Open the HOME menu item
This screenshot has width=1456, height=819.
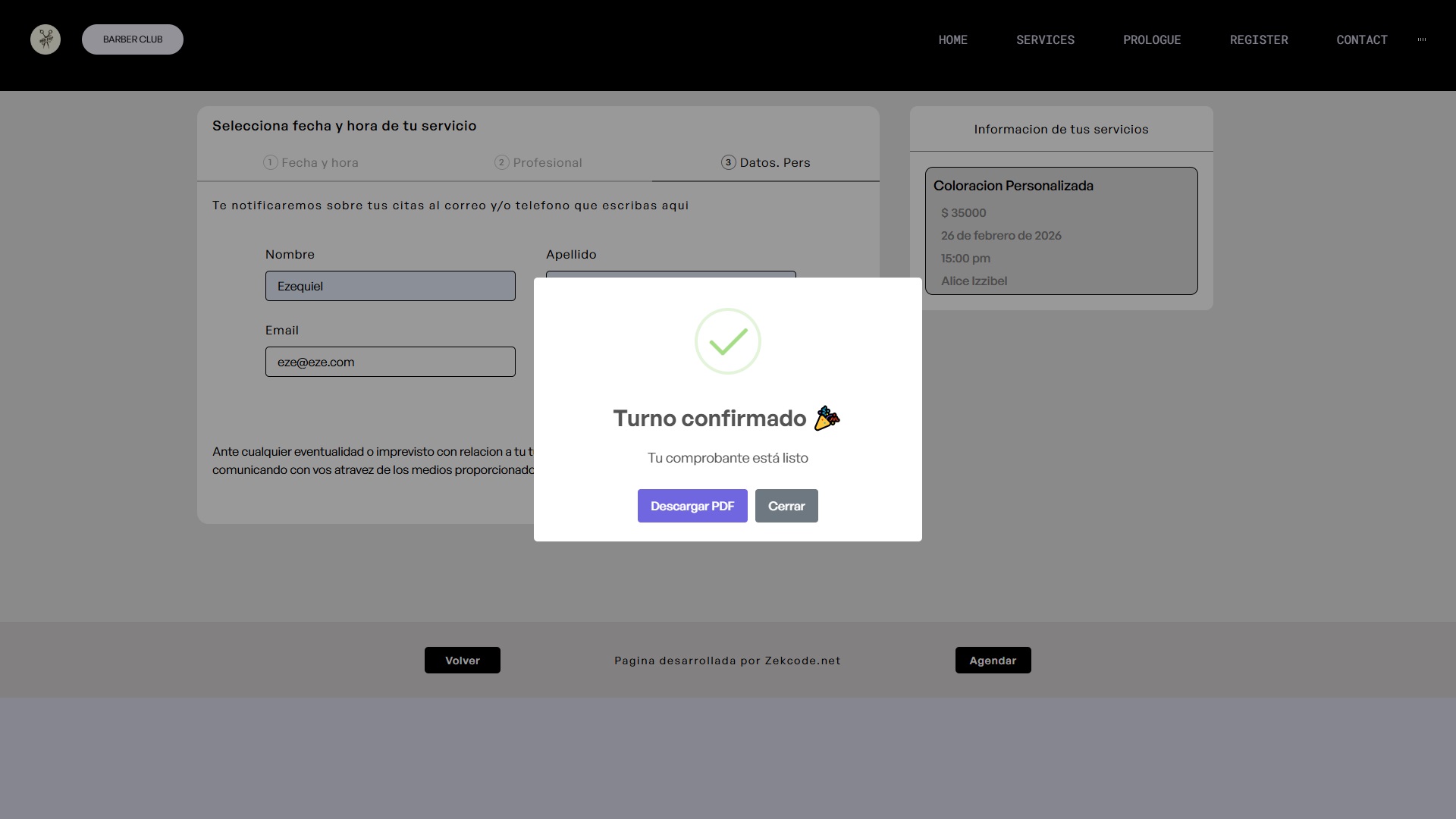tap(952, 39)
